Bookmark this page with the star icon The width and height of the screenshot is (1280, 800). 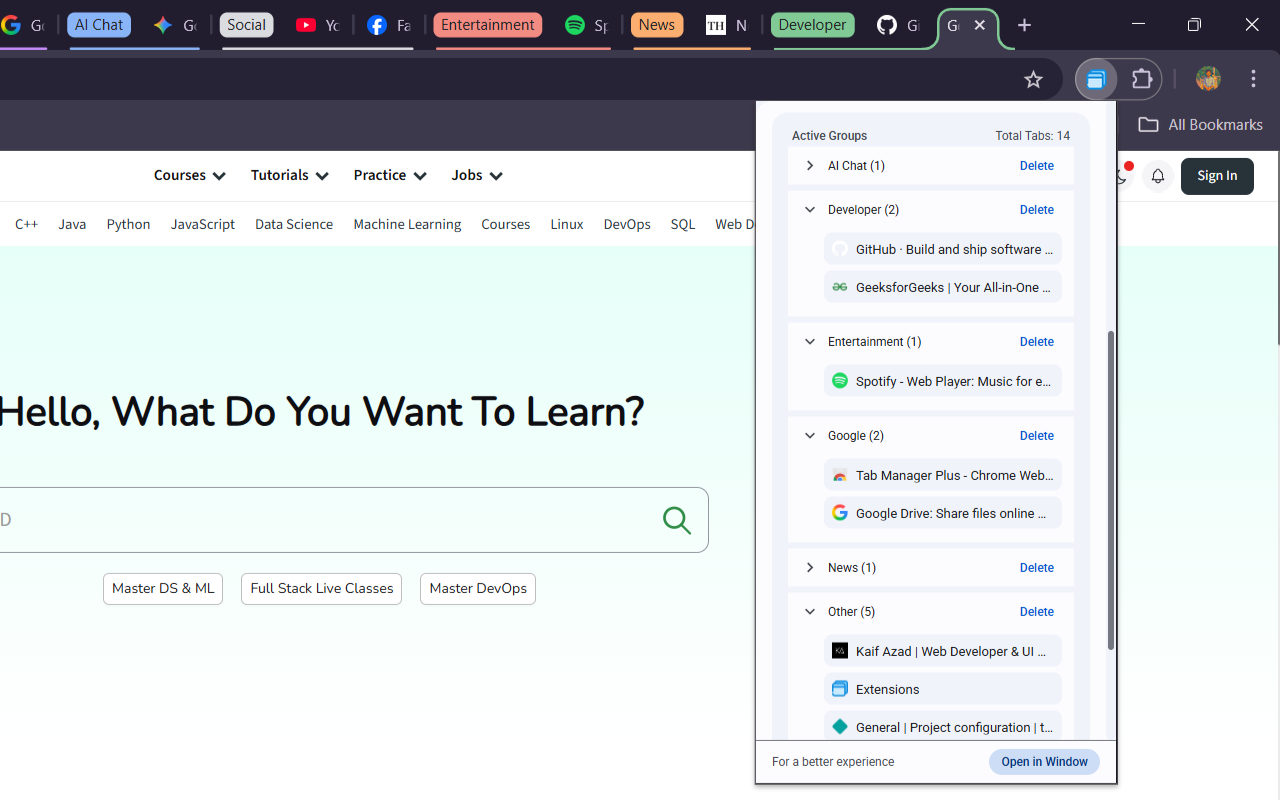coord(1033,80)
